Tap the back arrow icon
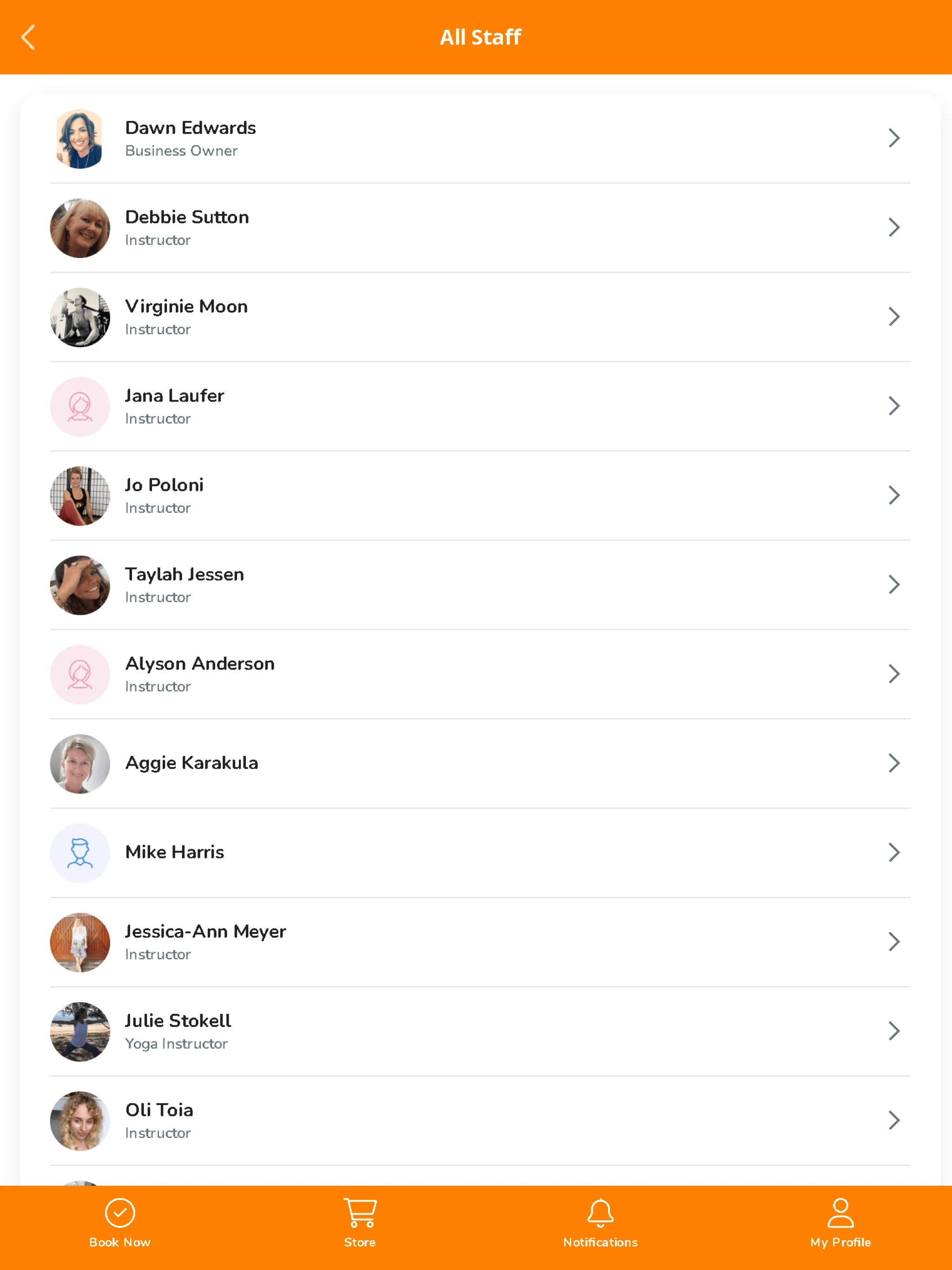The height and width of the screenshot is (1270, 952). coord(28,37)
